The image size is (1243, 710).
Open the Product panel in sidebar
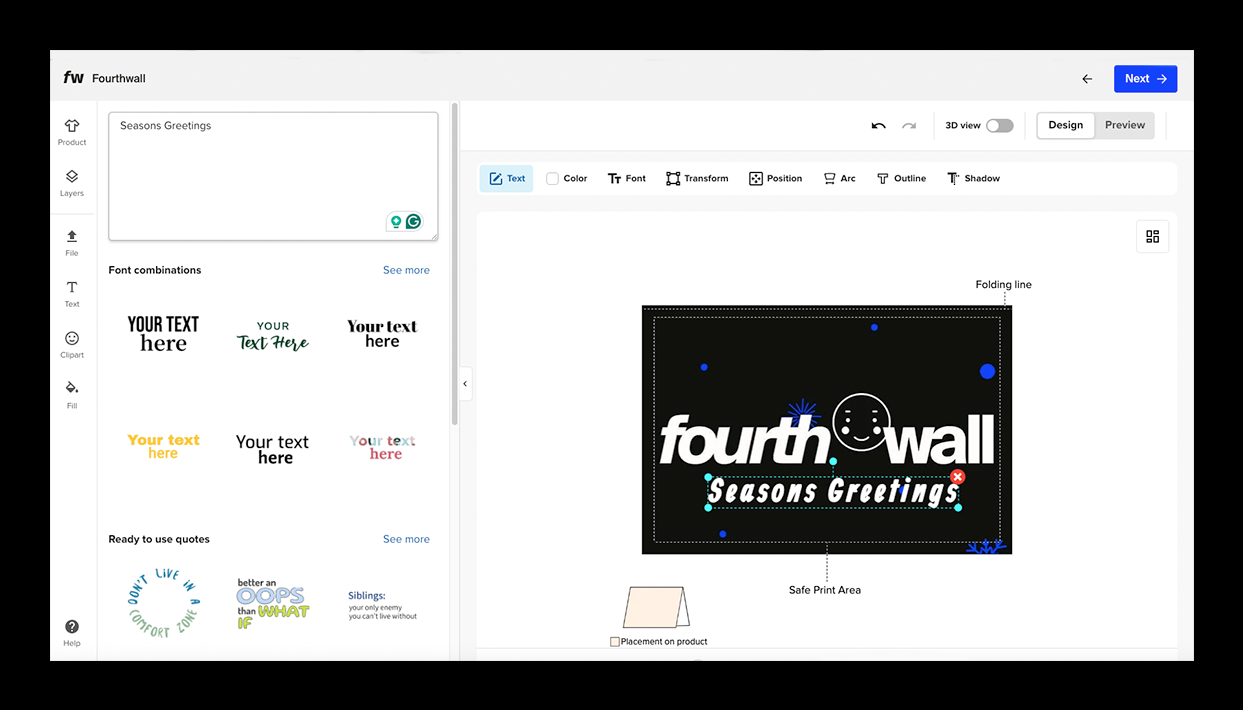click(72, 131)
